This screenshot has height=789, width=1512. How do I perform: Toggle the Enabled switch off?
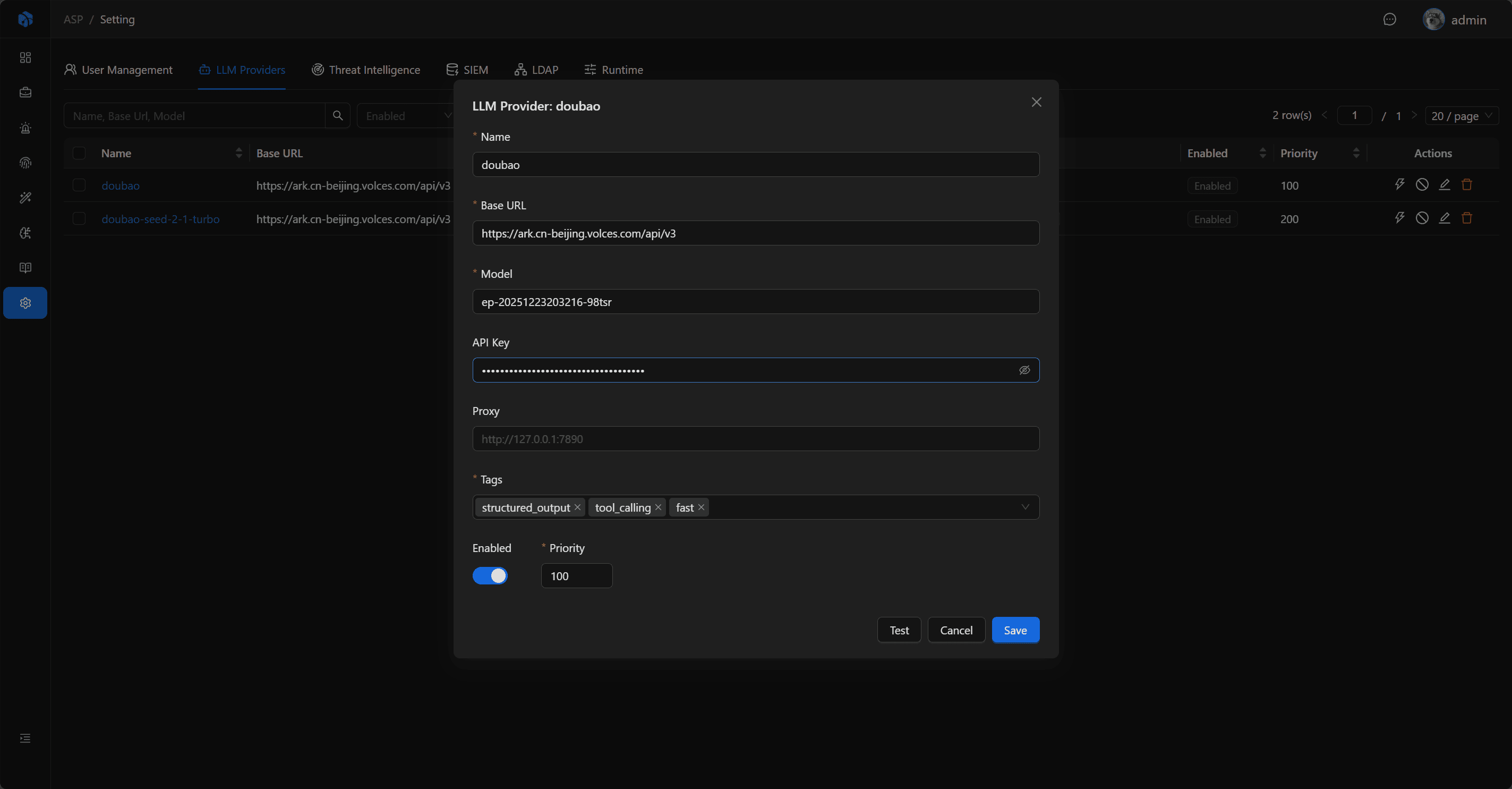click(x=490, y=575)
